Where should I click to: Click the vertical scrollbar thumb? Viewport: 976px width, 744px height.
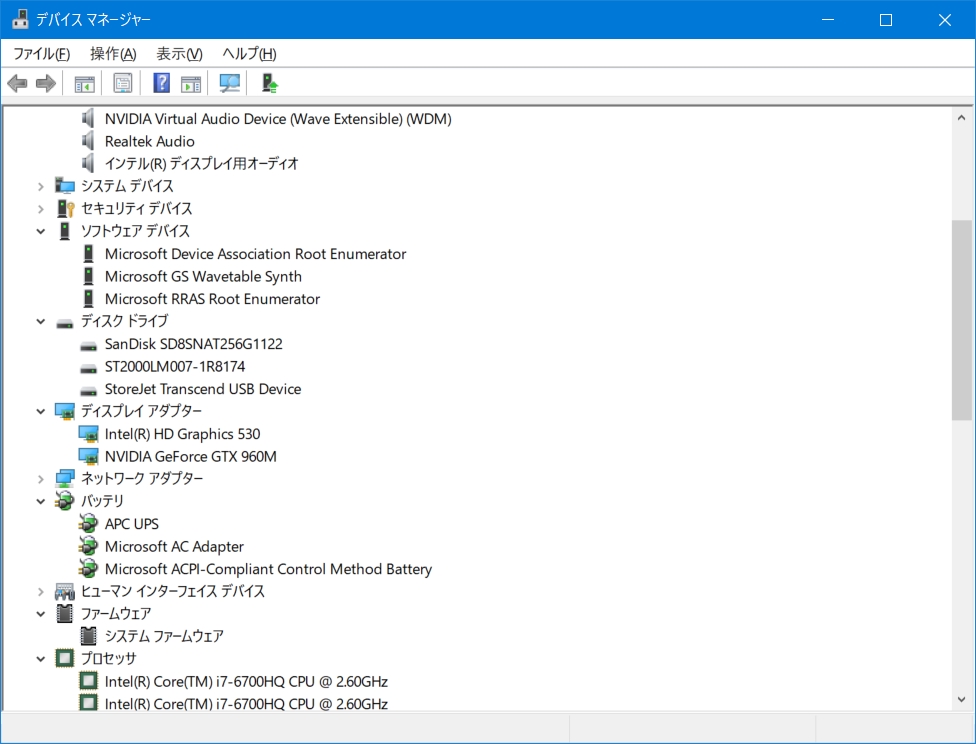pyautogui.click(x=961, y=320)
